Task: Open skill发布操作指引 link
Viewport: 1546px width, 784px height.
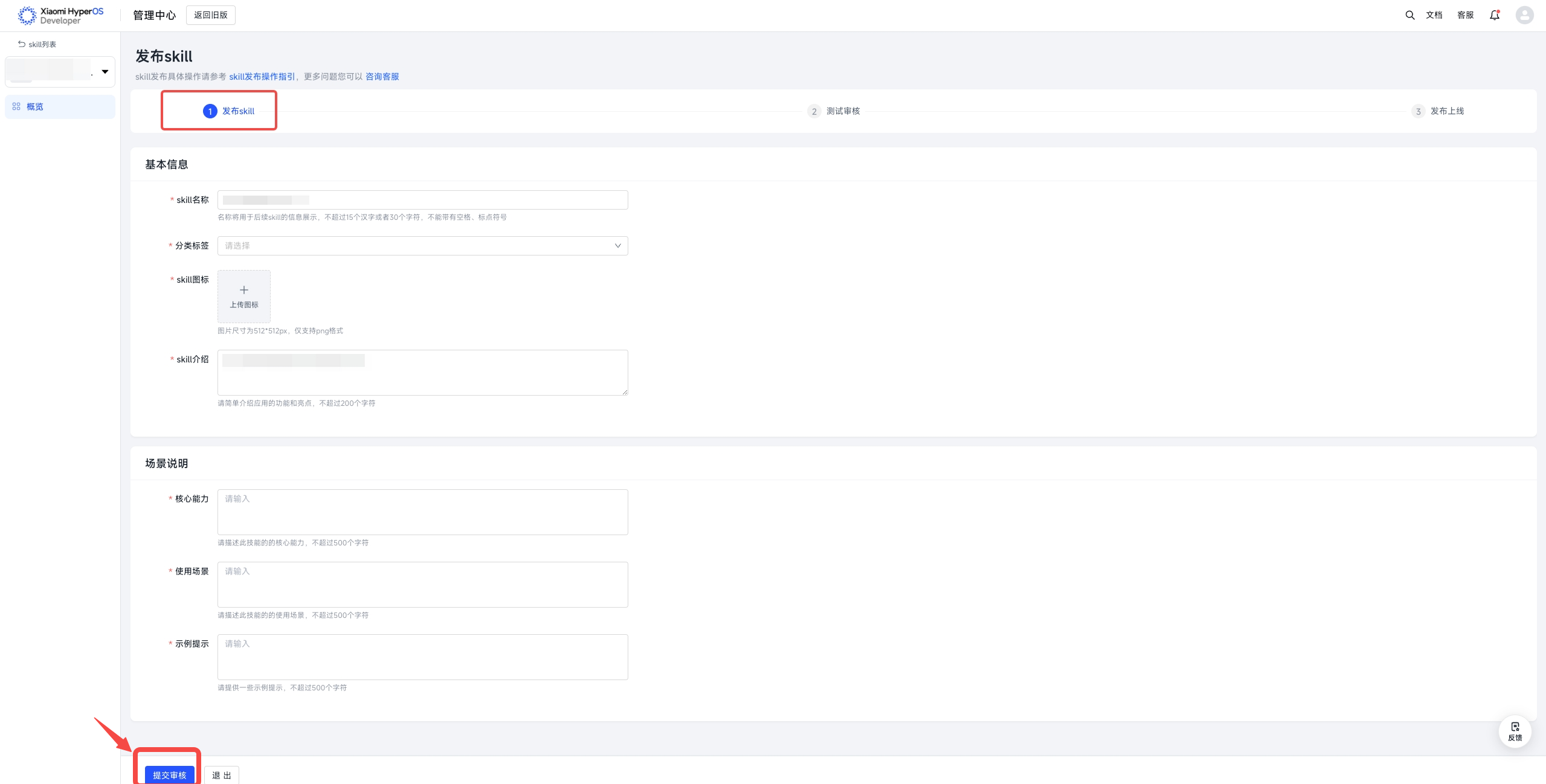Action: (x=262, y=77)
